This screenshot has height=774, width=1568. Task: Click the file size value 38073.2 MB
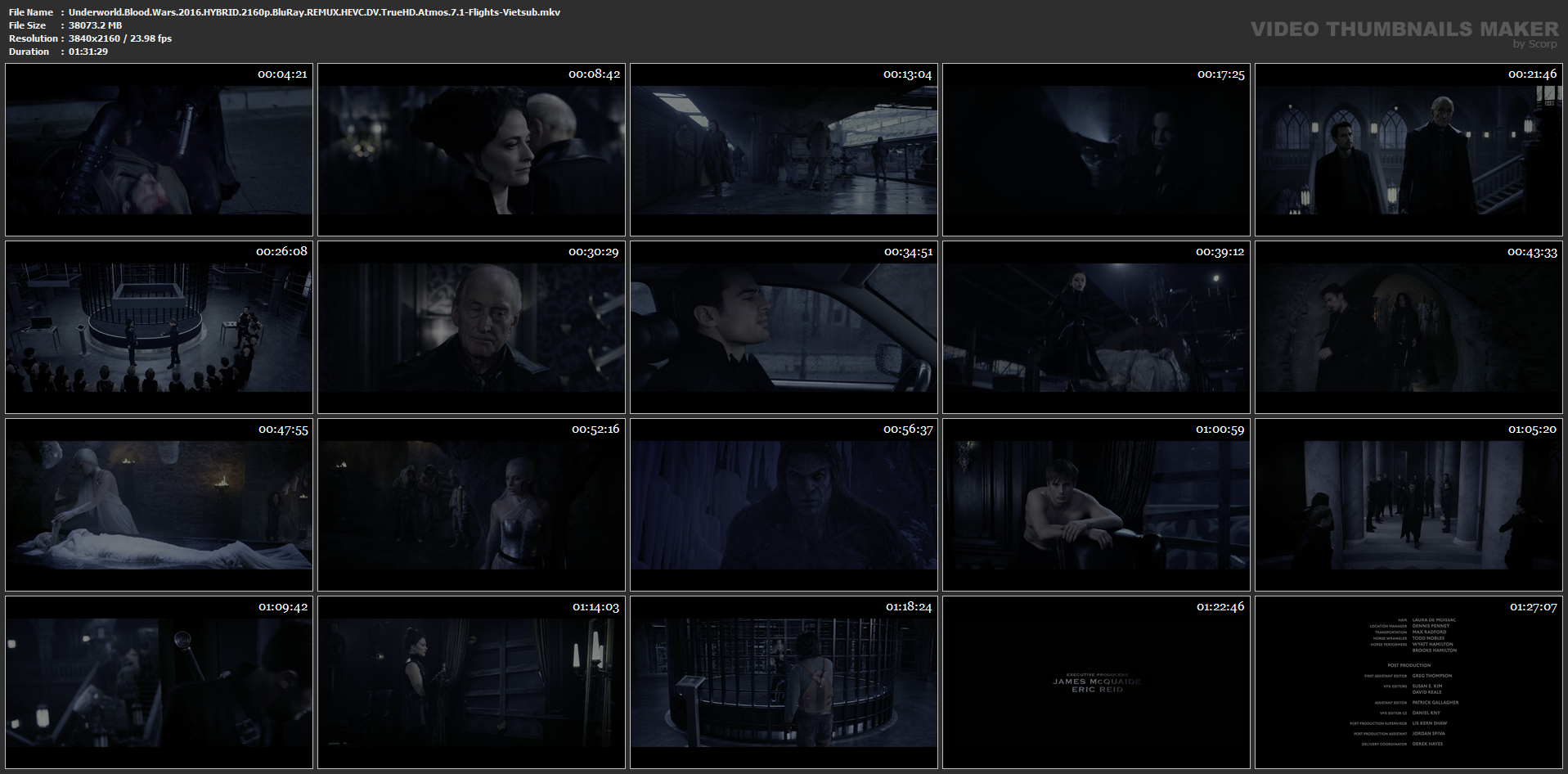[x=95, y=25]
